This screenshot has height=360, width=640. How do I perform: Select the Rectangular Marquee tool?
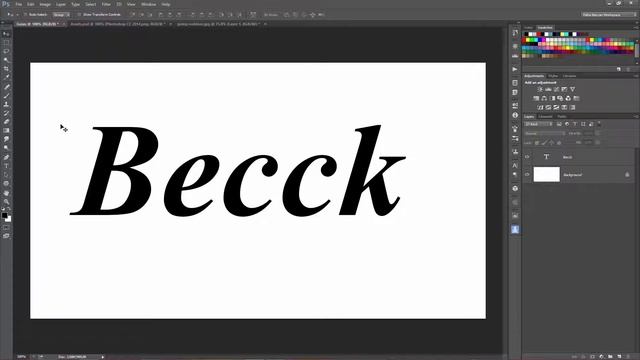click(6, 42)
